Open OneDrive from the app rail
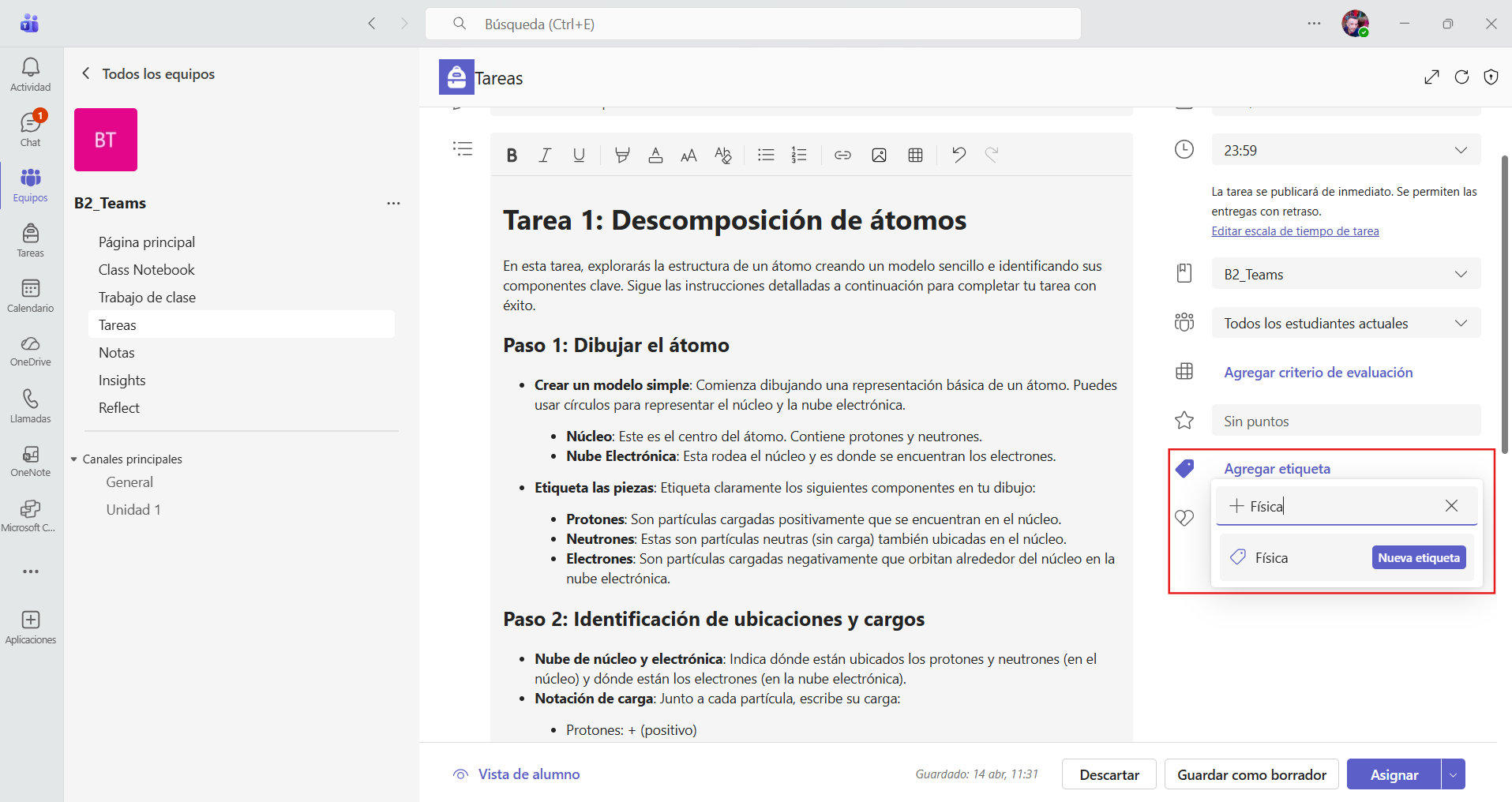Viewport: 1512px width, 802px height. click(31, 351)
